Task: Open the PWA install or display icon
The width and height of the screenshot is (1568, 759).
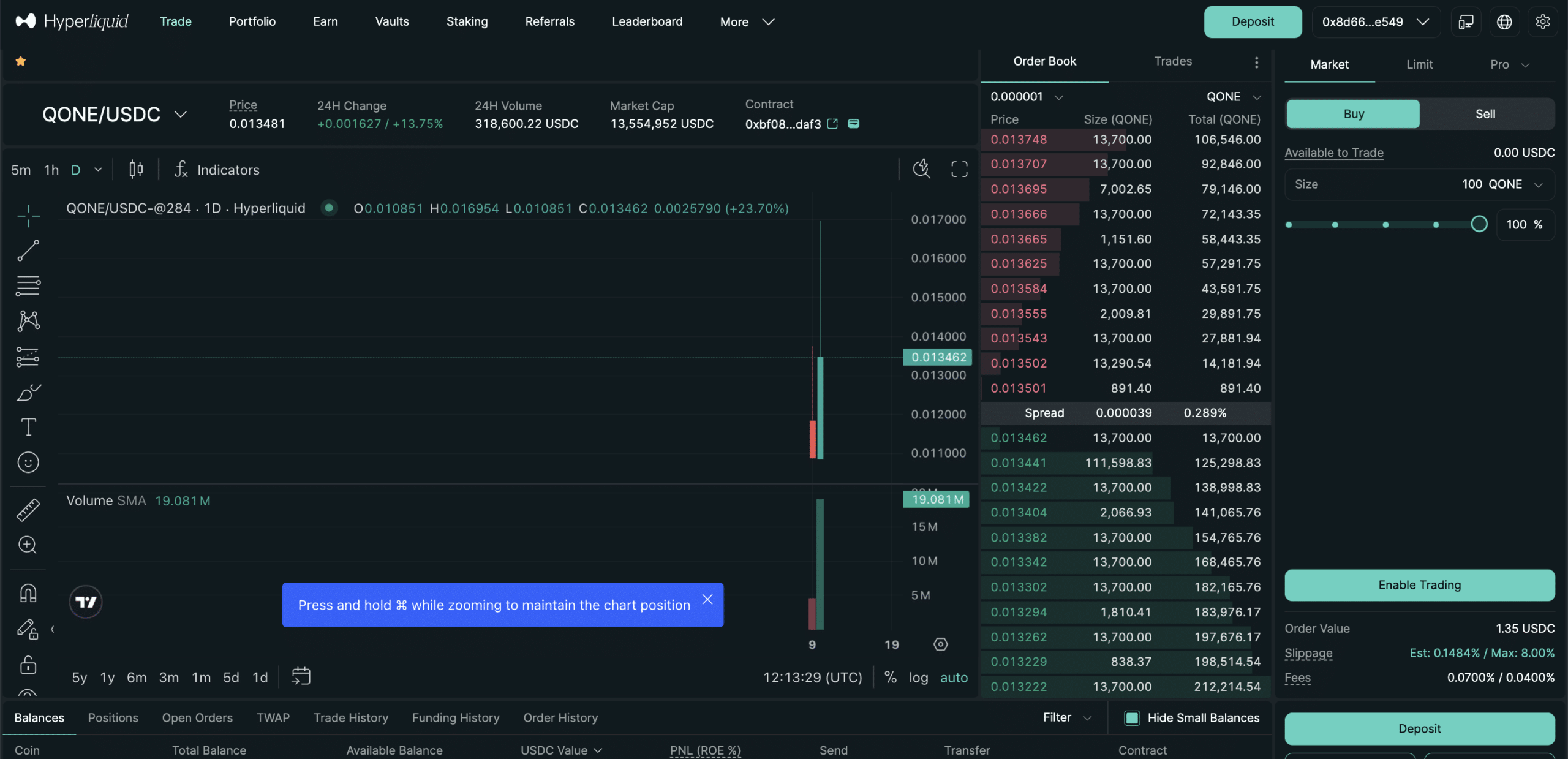Action: (x=1466, y=22)
